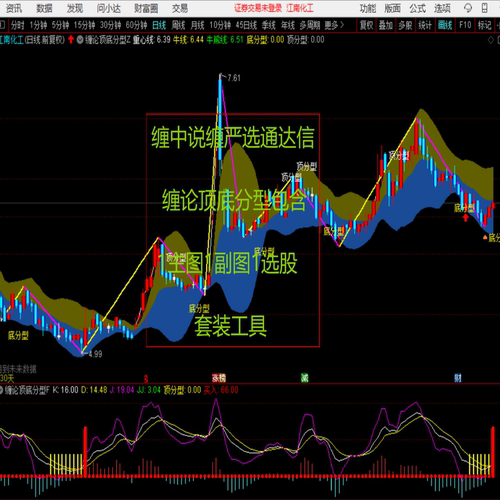This screenshot has height=500, width=500.
Task: Click the orange triangle signal marker near right edge
Action: [485, 237]
